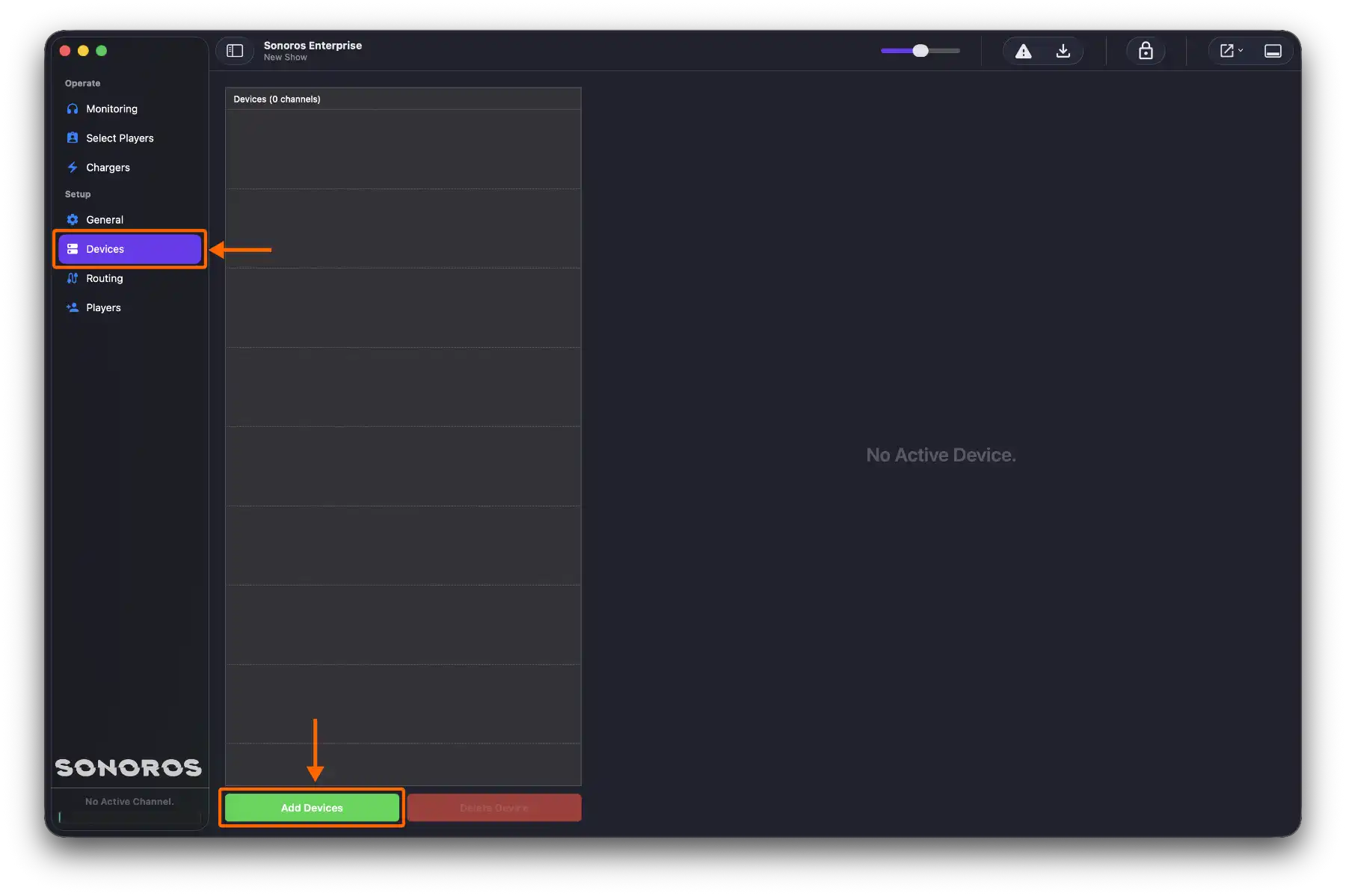Click the No Active Channel status
The image size is (1346, 896).
129,802
